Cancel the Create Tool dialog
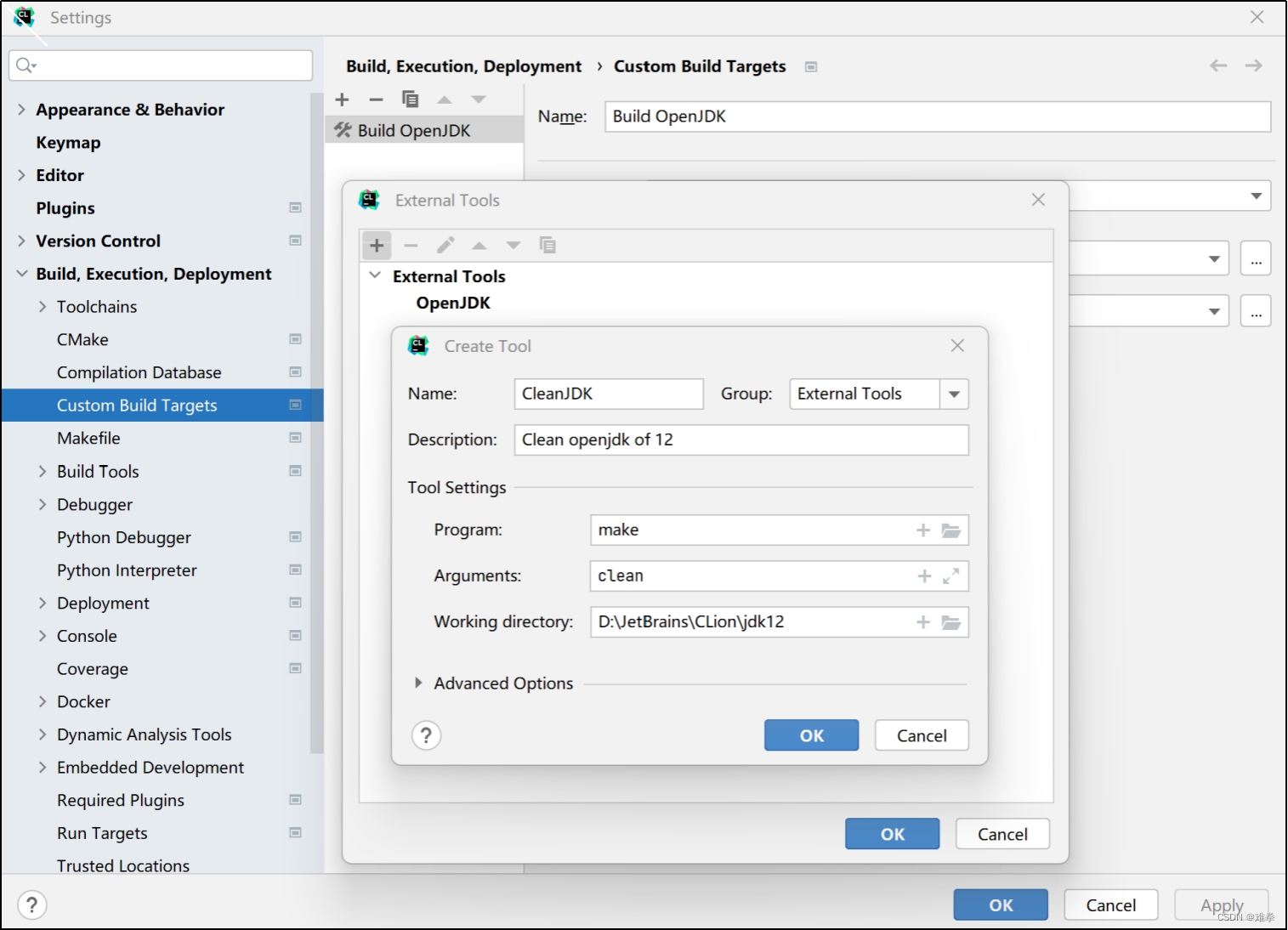The image size is (1288, 930). pyautogui.click(x=922, y=735)
